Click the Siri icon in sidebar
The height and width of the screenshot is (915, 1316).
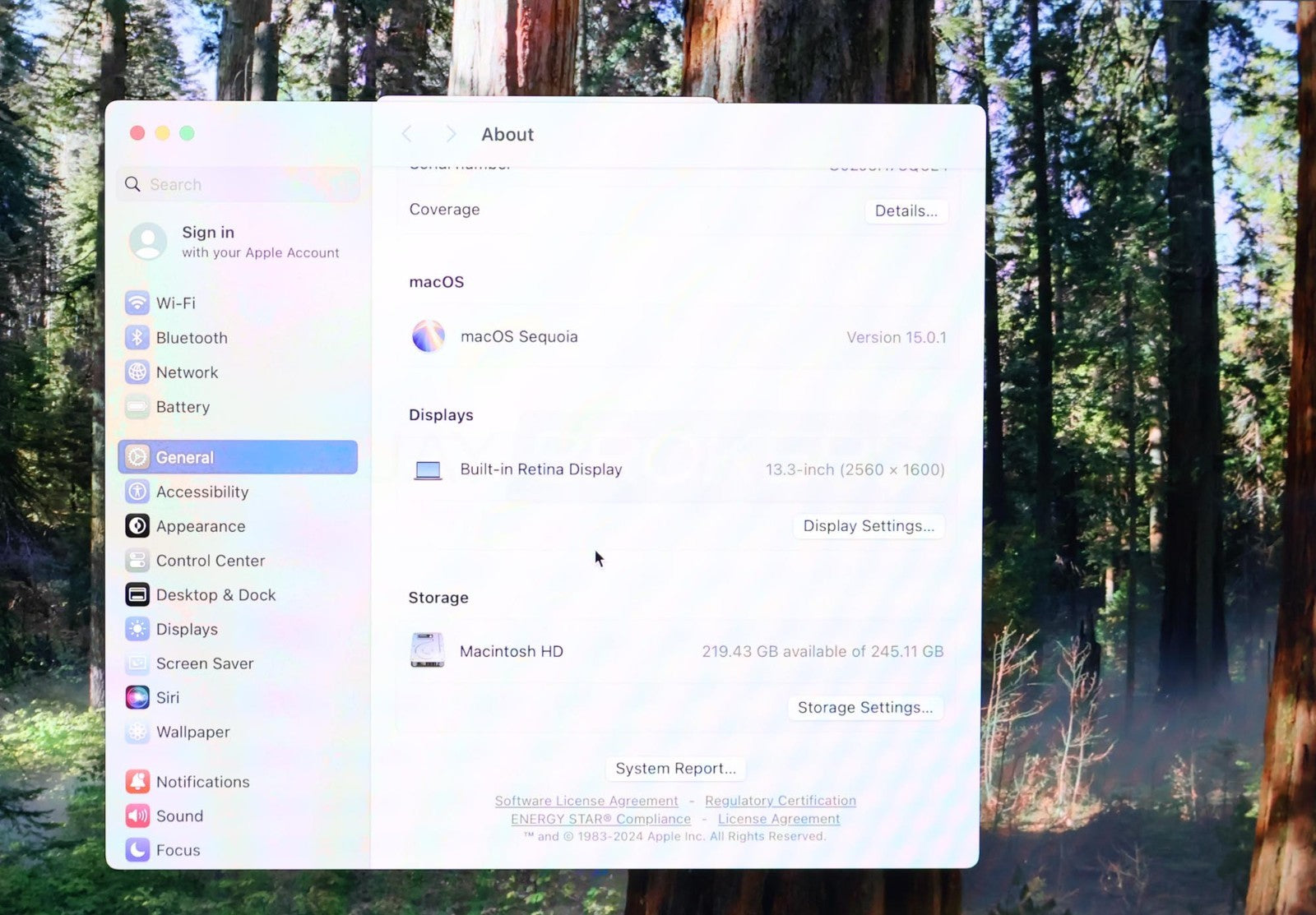[137, 697]
